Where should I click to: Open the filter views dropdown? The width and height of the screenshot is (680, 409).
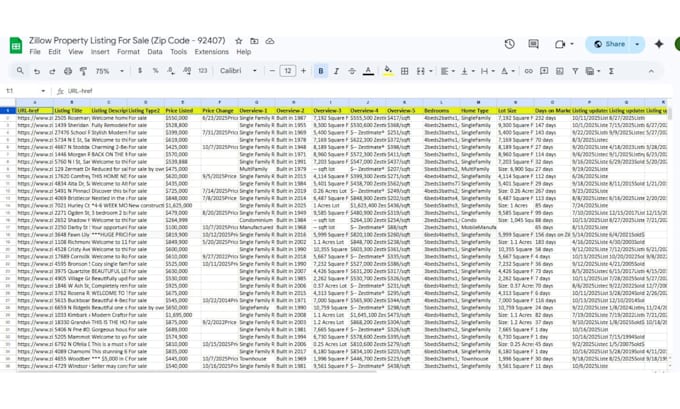[599, 72]
